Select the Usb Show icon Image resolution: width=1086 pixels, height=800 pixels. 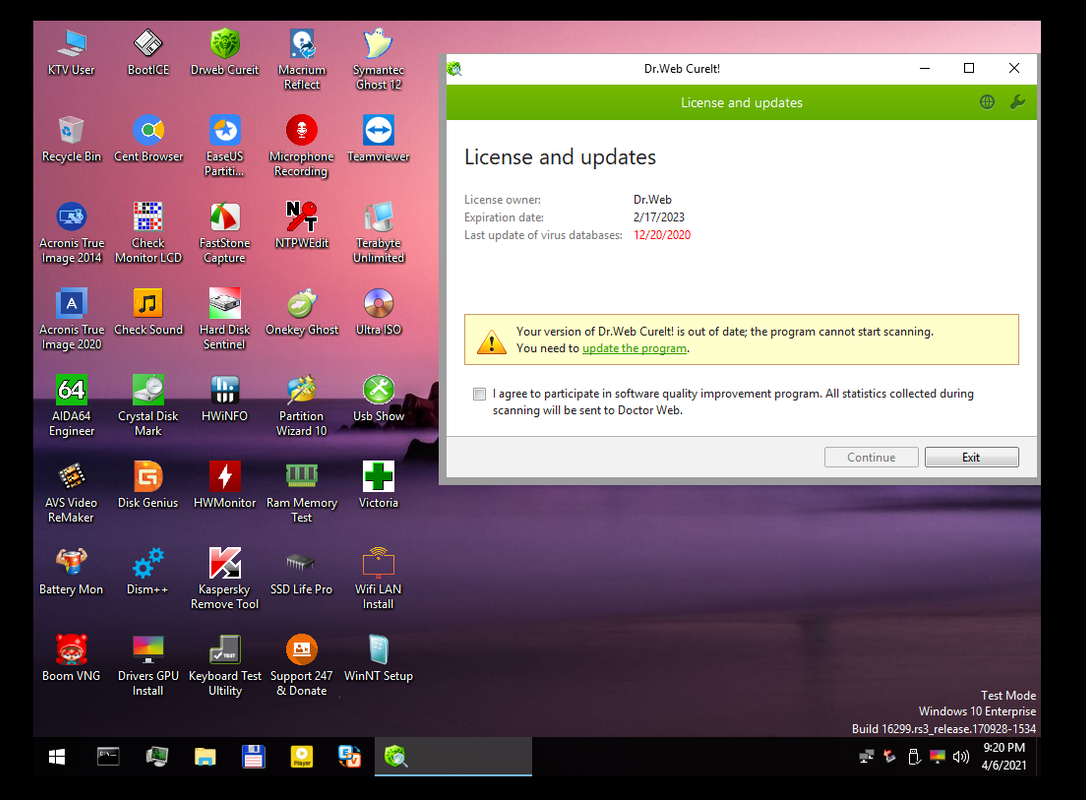coord(378,399)
